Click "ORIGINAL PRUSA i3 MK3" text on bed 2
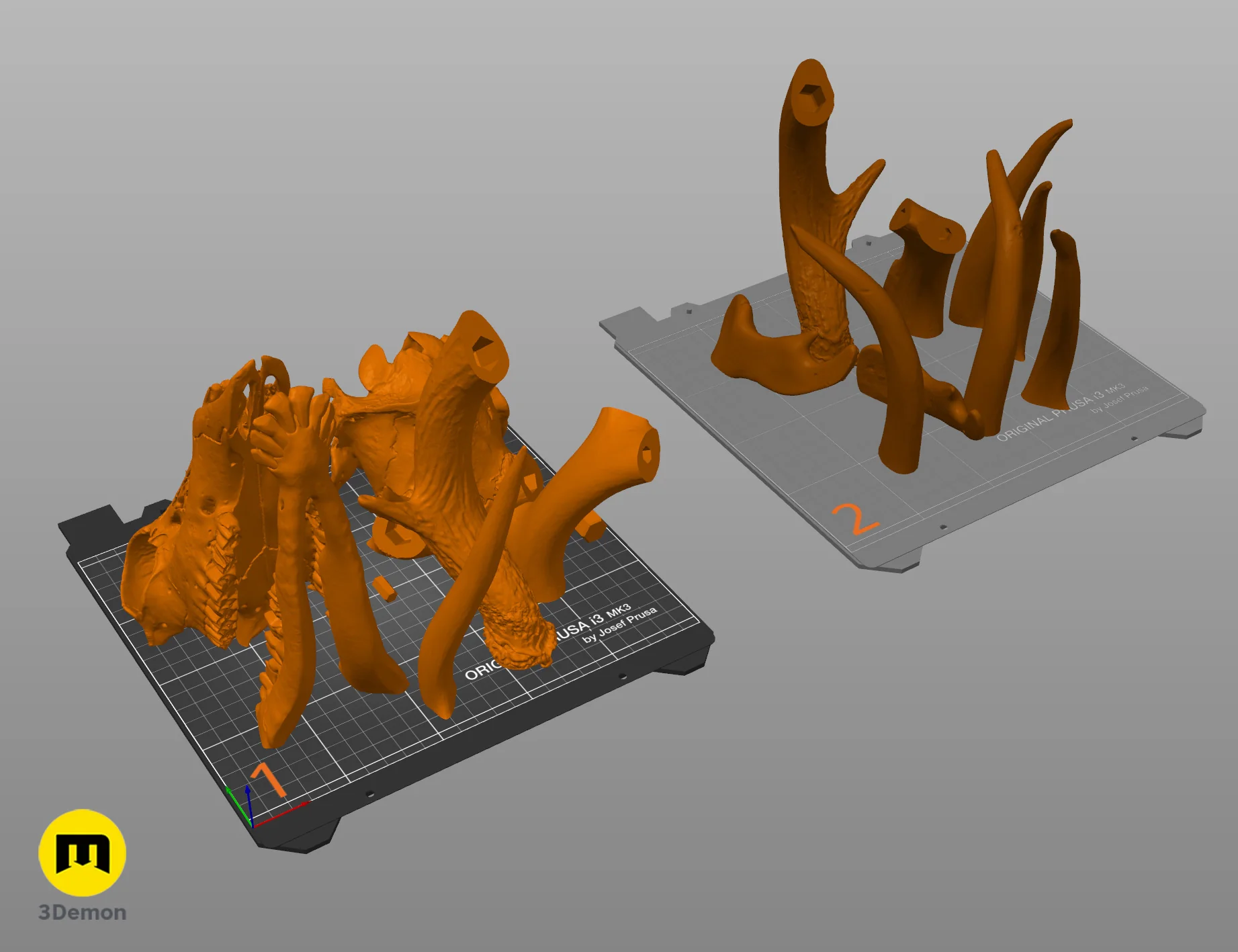This screenshot has width=1238, height=952. point(1061,413)
